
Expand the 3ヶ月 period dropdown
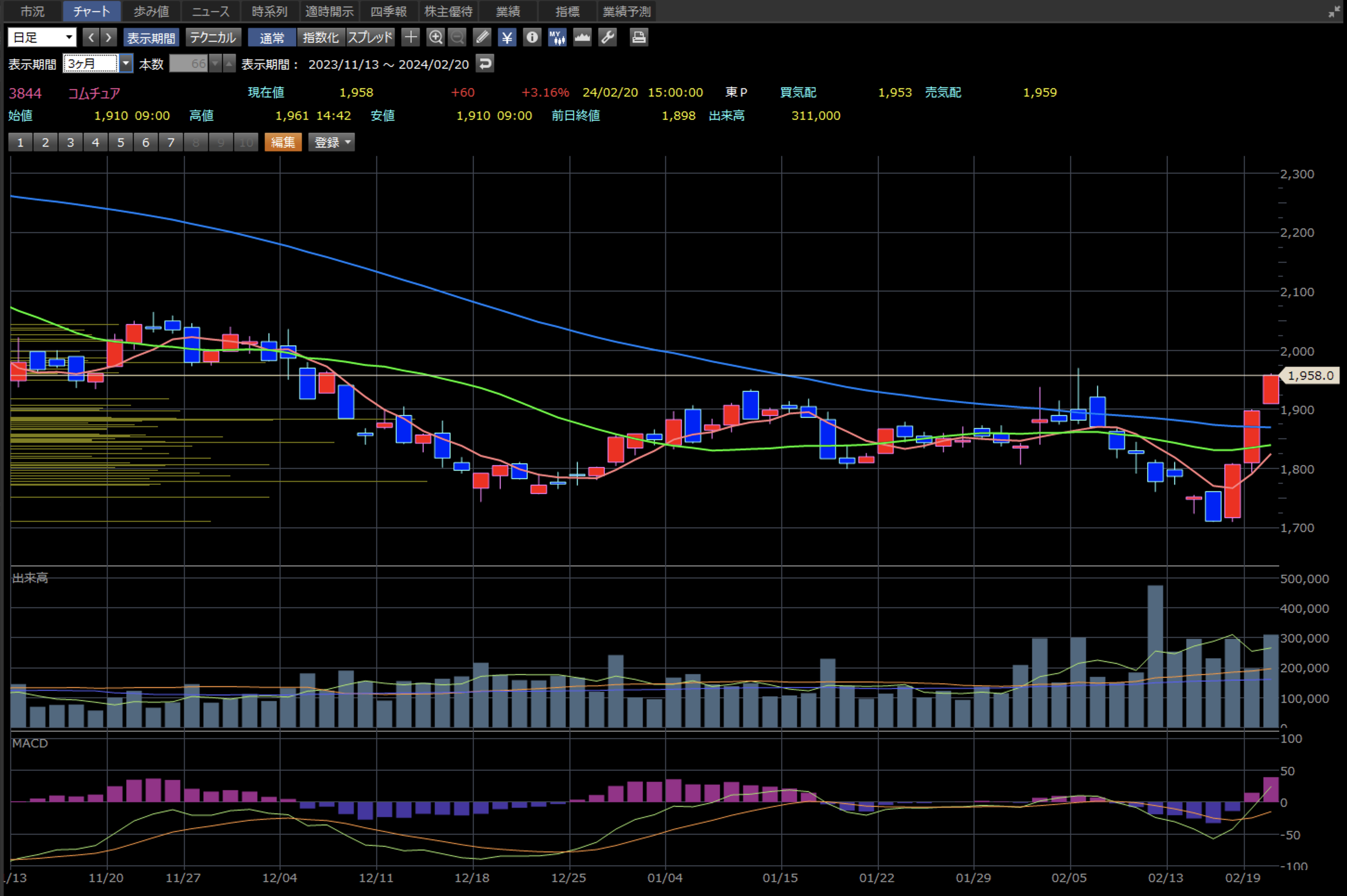point(126,64)
